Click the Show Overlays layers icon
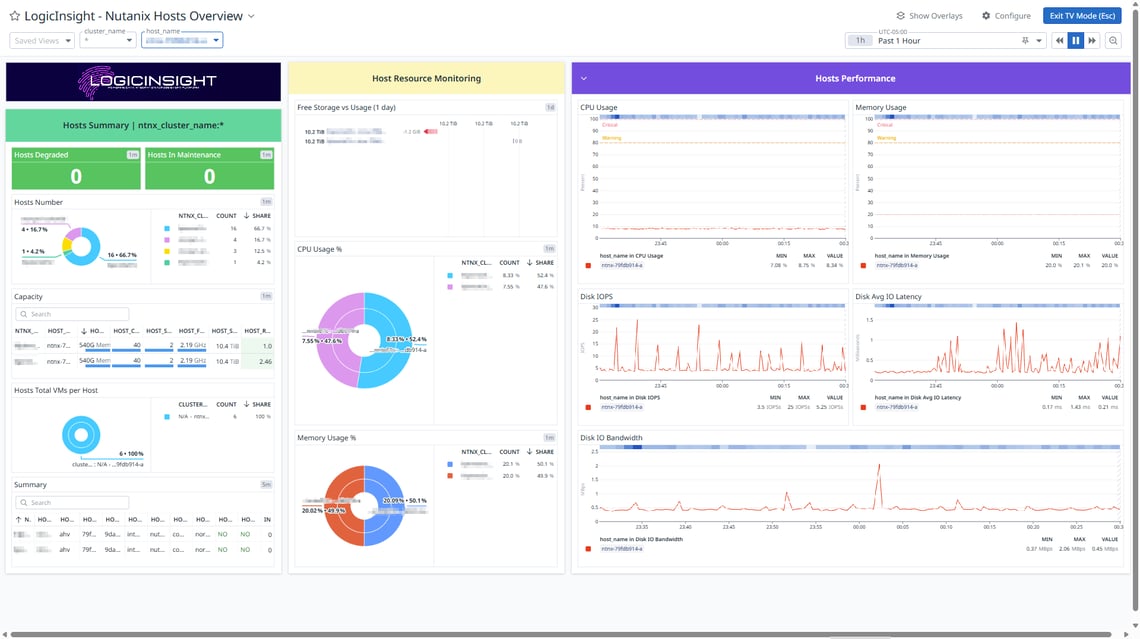This screenshot has height=639, width=1140. (900, 15)
